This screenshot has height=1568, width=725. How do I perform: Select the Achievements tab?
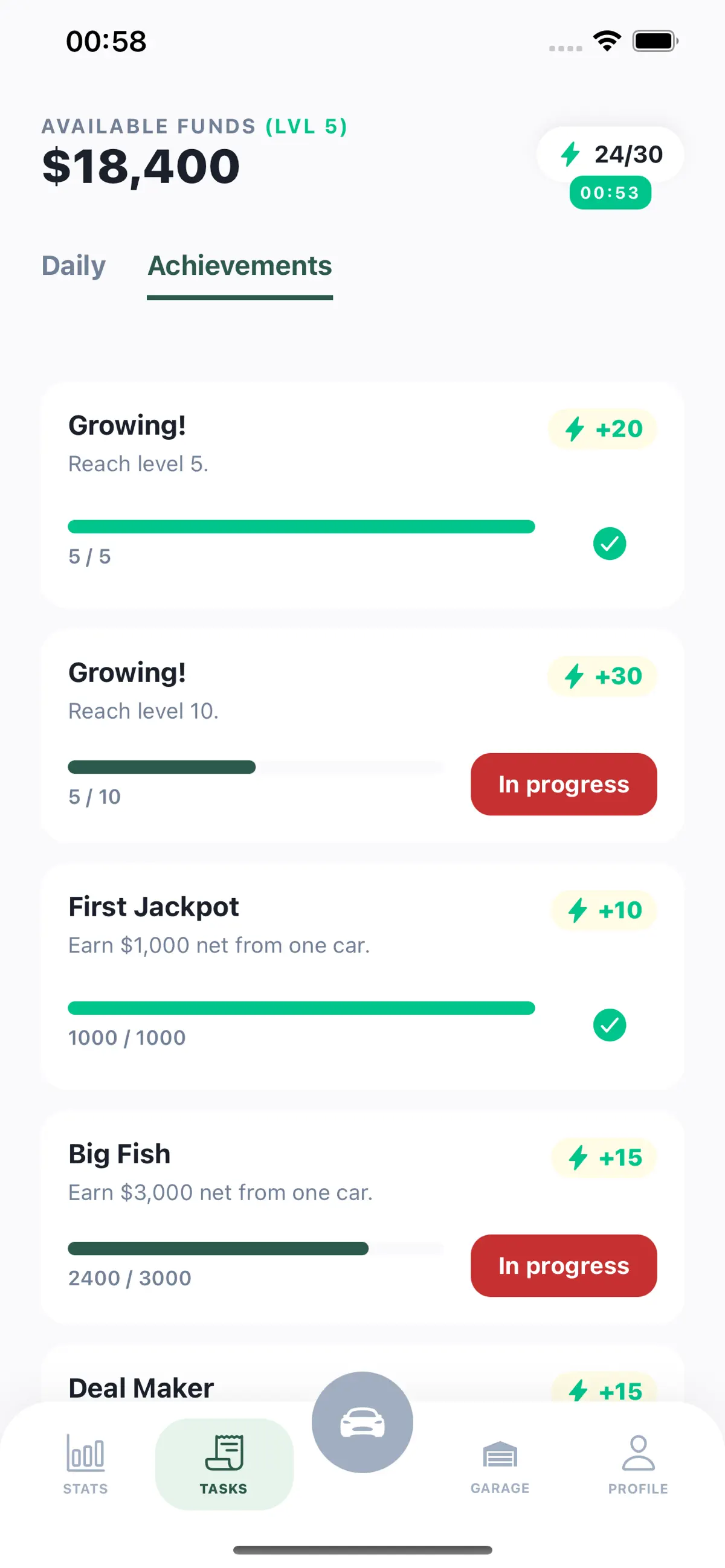coord(240,265)
